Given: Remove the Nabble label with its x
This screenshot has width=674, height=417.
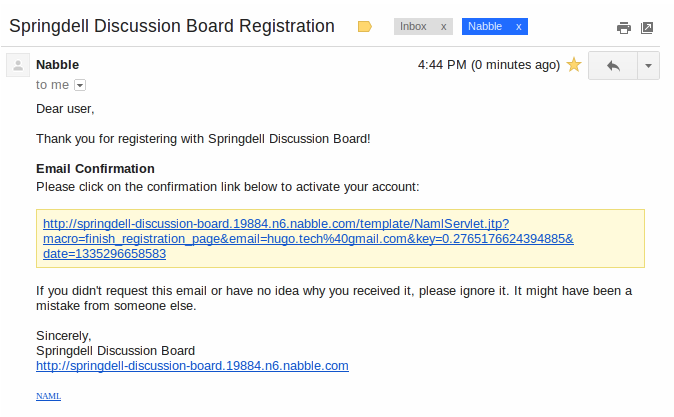Looking at the screenshot, I should pyautogui.click(x=519, y=27).
